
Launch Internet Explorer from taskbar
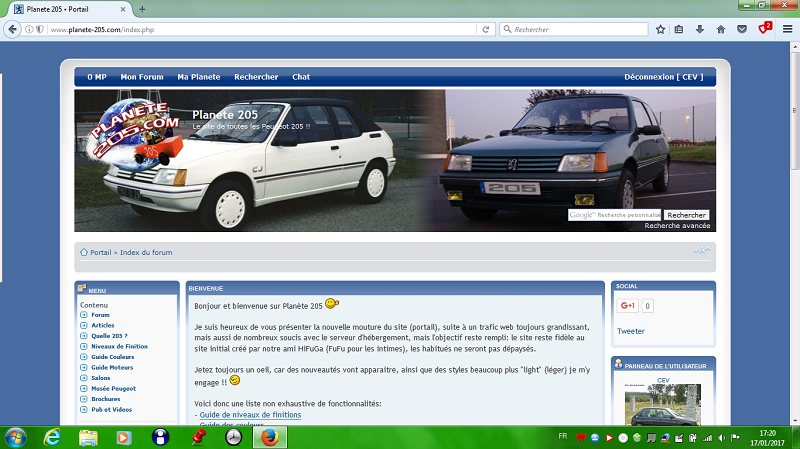tap(52, 438)
